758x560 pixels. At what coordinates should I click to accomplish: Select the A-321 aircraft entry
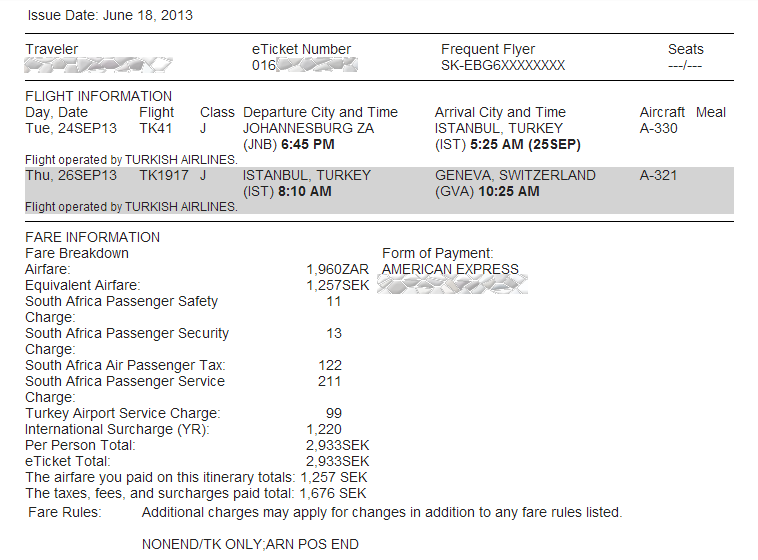pyautogui.click(x=658, y=175)
